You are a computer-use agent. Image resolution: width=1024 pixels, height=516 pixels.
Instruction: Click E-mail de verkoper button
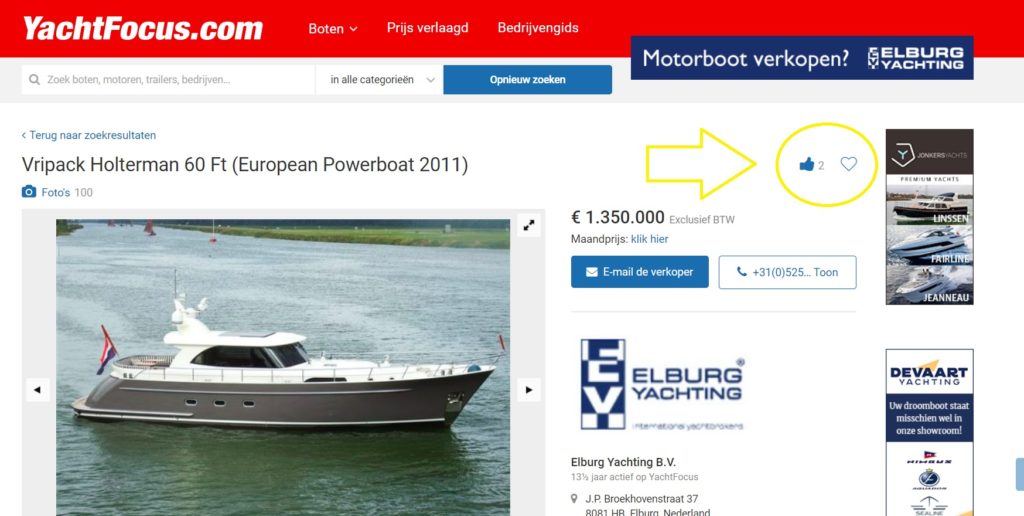pos(639,272)
